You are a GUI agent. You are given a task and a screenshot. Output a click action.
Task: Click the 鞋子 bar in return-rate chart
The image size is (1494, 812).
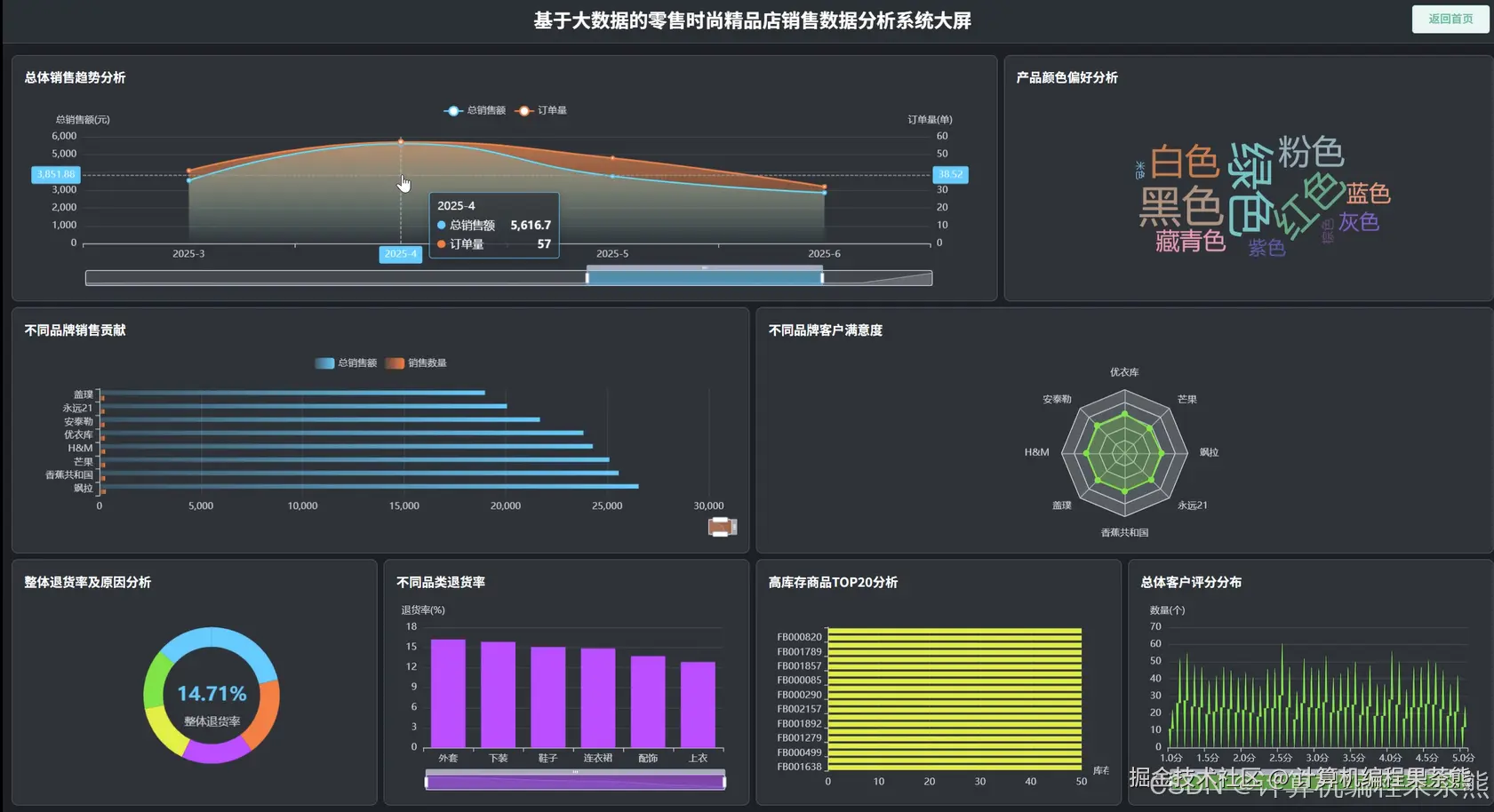[547, 697]
